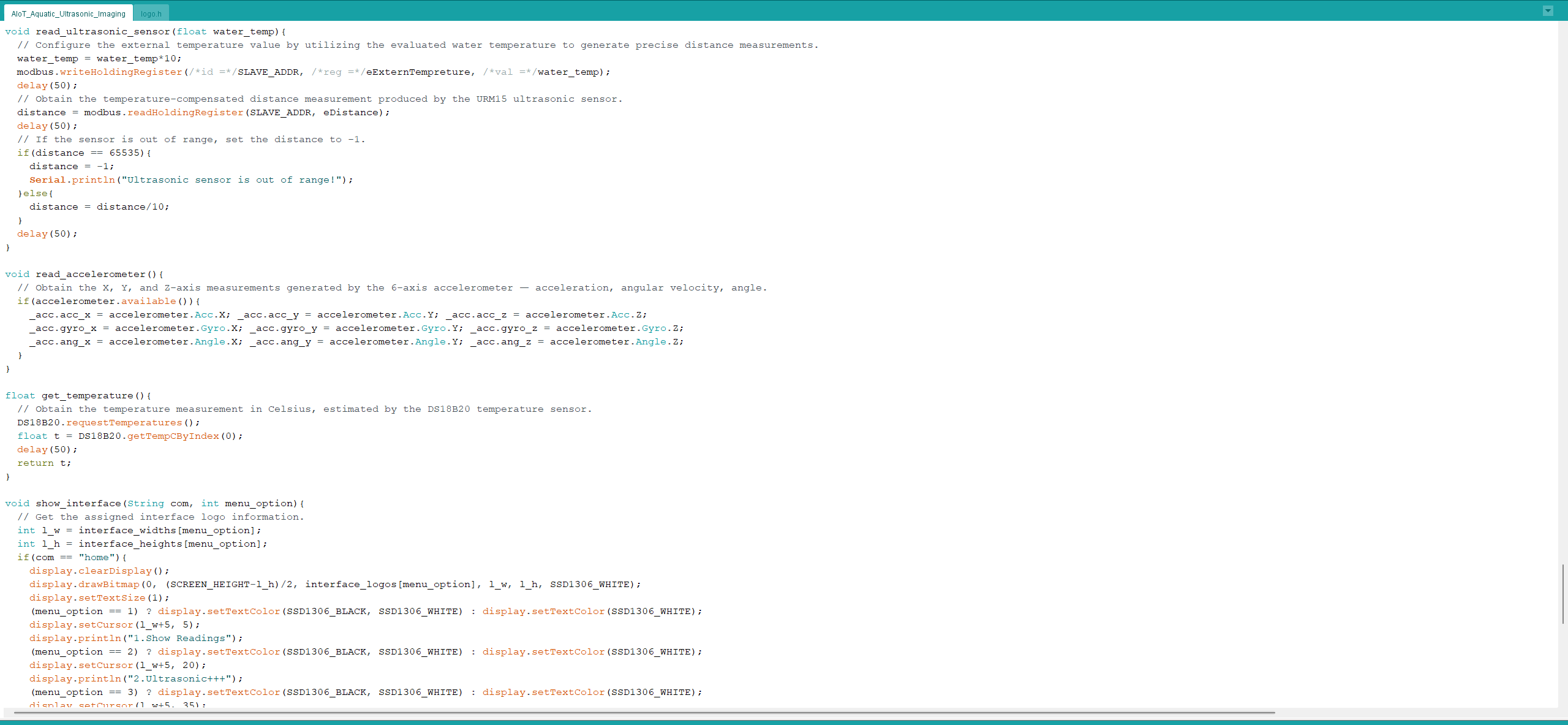
Task: Click the writeHoldingRegister call in code
Action: click(x=121, y=72)
